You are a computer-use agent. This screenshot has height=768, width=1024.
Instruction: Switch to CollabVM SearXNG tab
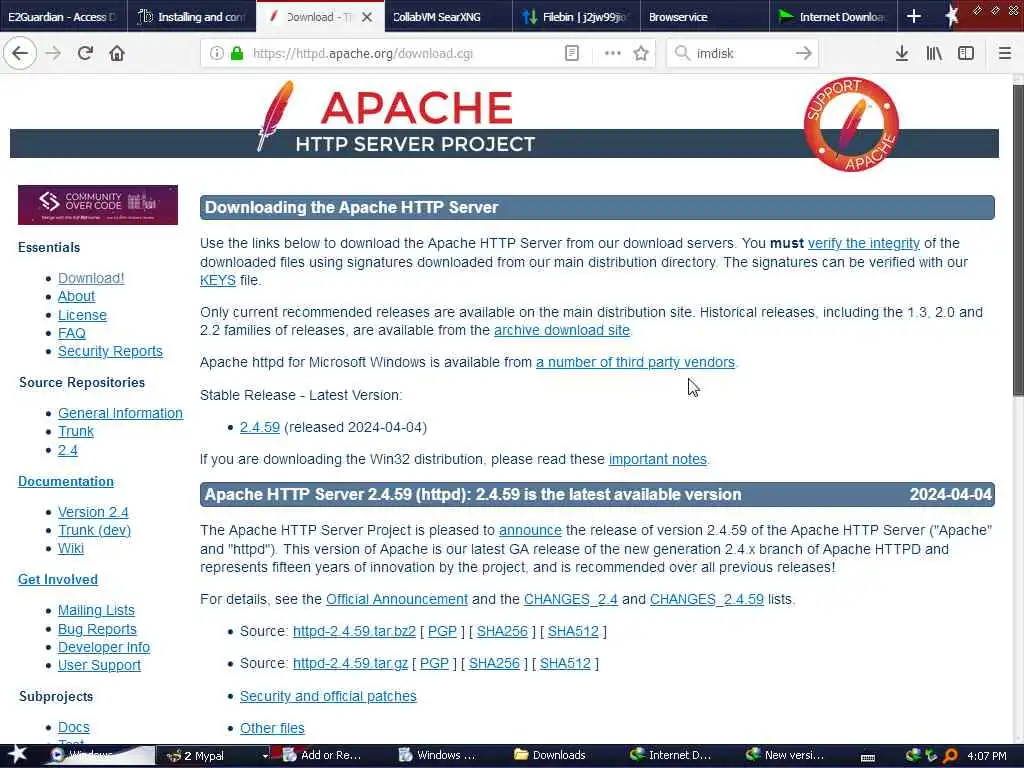click(x=449, y=16)
